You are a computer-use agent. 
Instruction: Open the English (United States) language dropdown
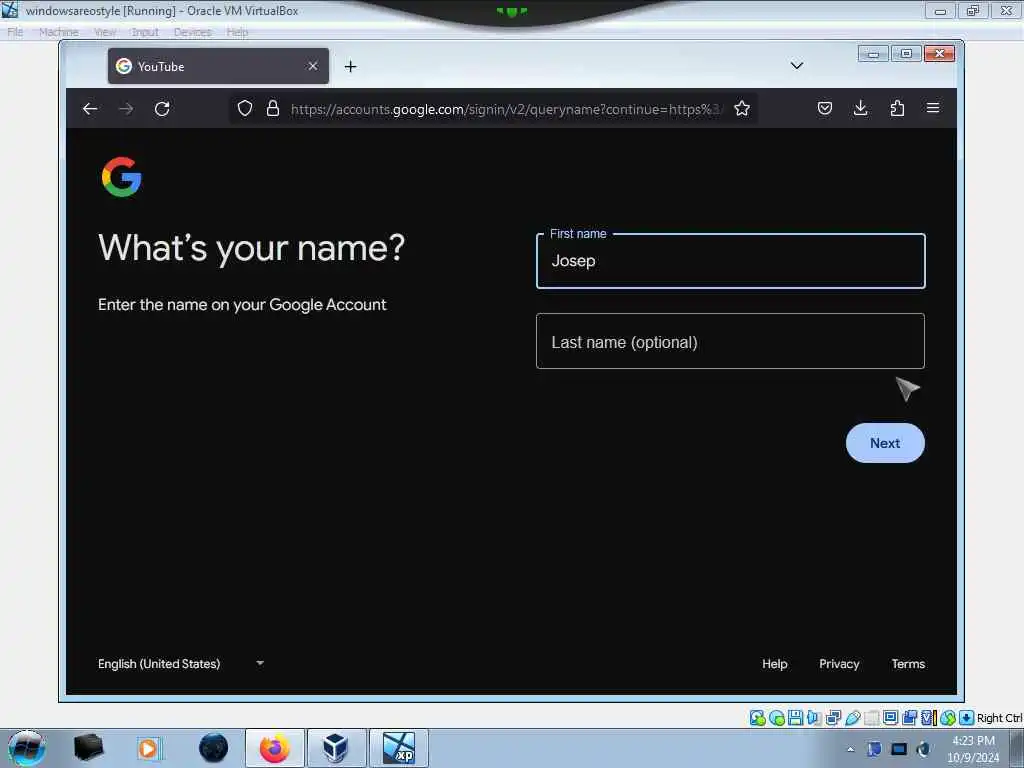pos(181,664)
